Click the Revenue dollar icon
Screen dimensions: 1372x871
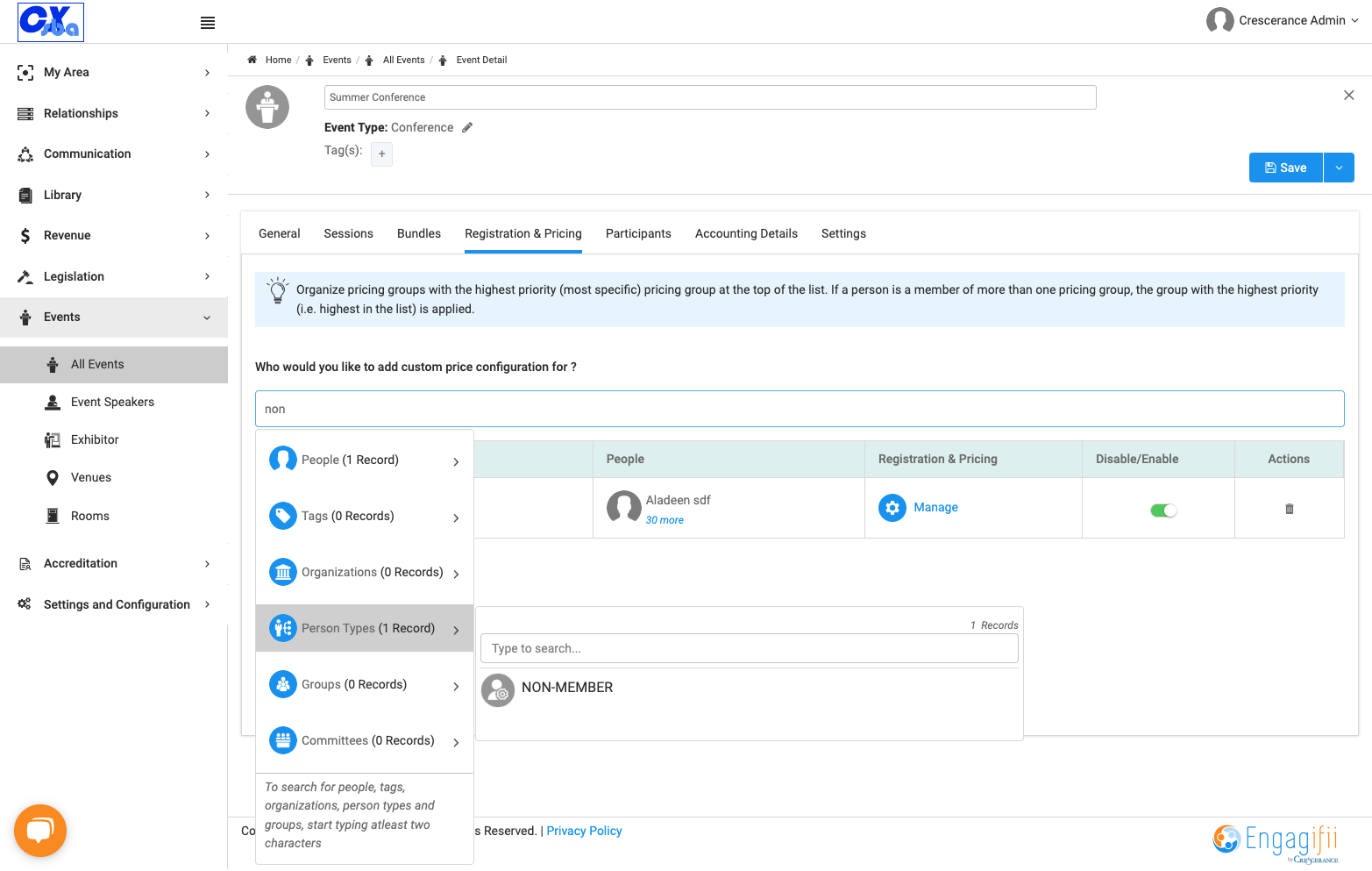25,235
